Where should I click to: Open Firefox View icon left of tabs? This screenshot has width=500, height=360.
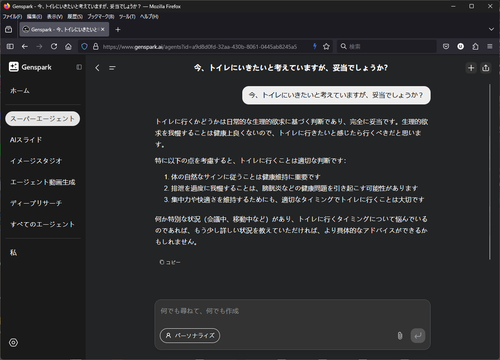click(9, 30)
